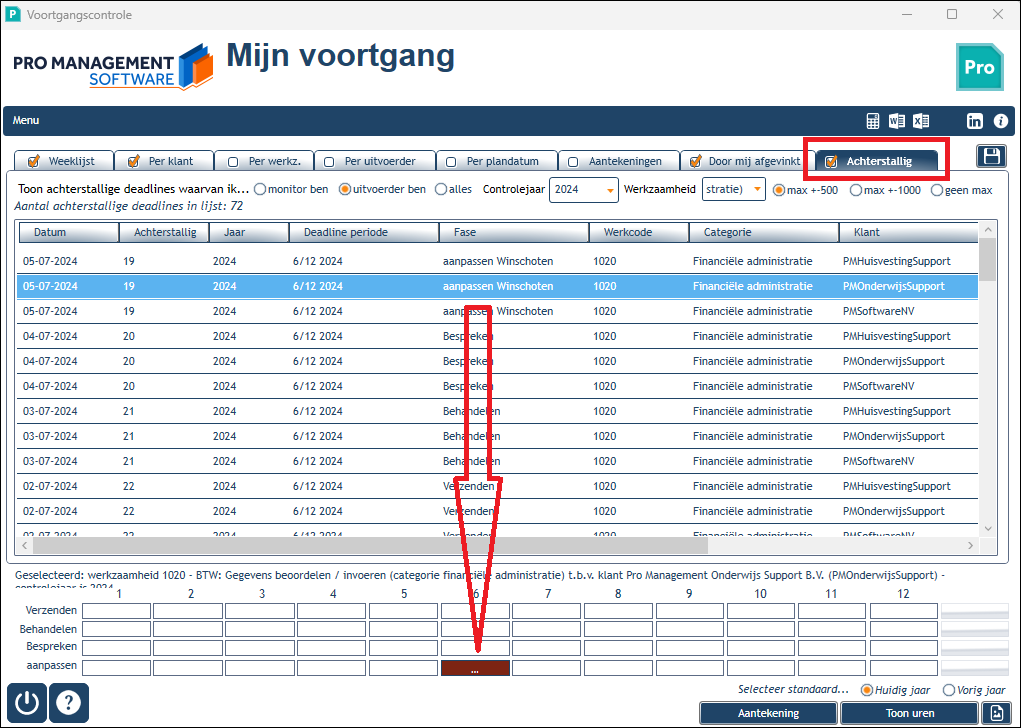
Task: Expand the Controlejaar 2024 dropdown
Action: point(583,189)
